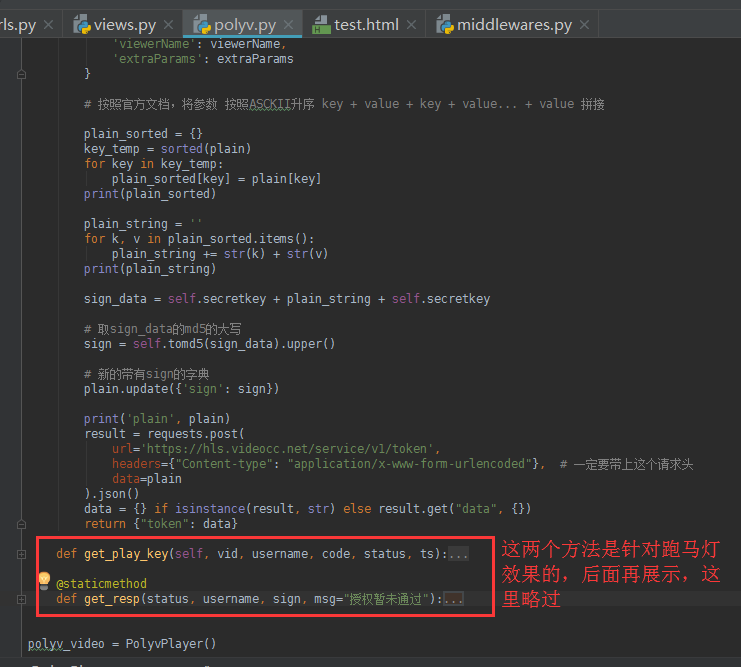Click 'key_temp = sorted(plain)' line

click(x=167, y=149)
